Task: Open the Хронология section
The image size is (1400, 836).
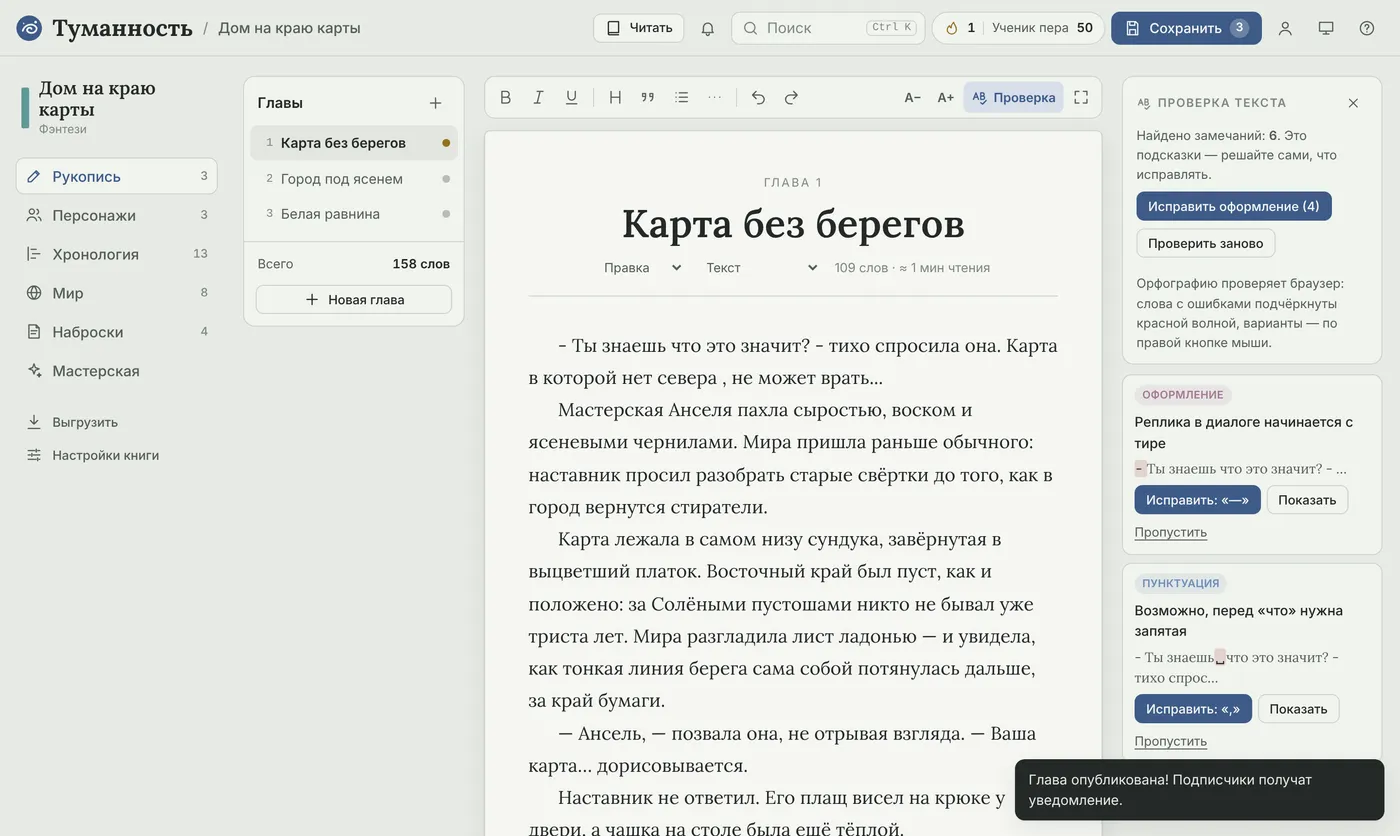Action: pyautogui.click(x=117, y=254)
